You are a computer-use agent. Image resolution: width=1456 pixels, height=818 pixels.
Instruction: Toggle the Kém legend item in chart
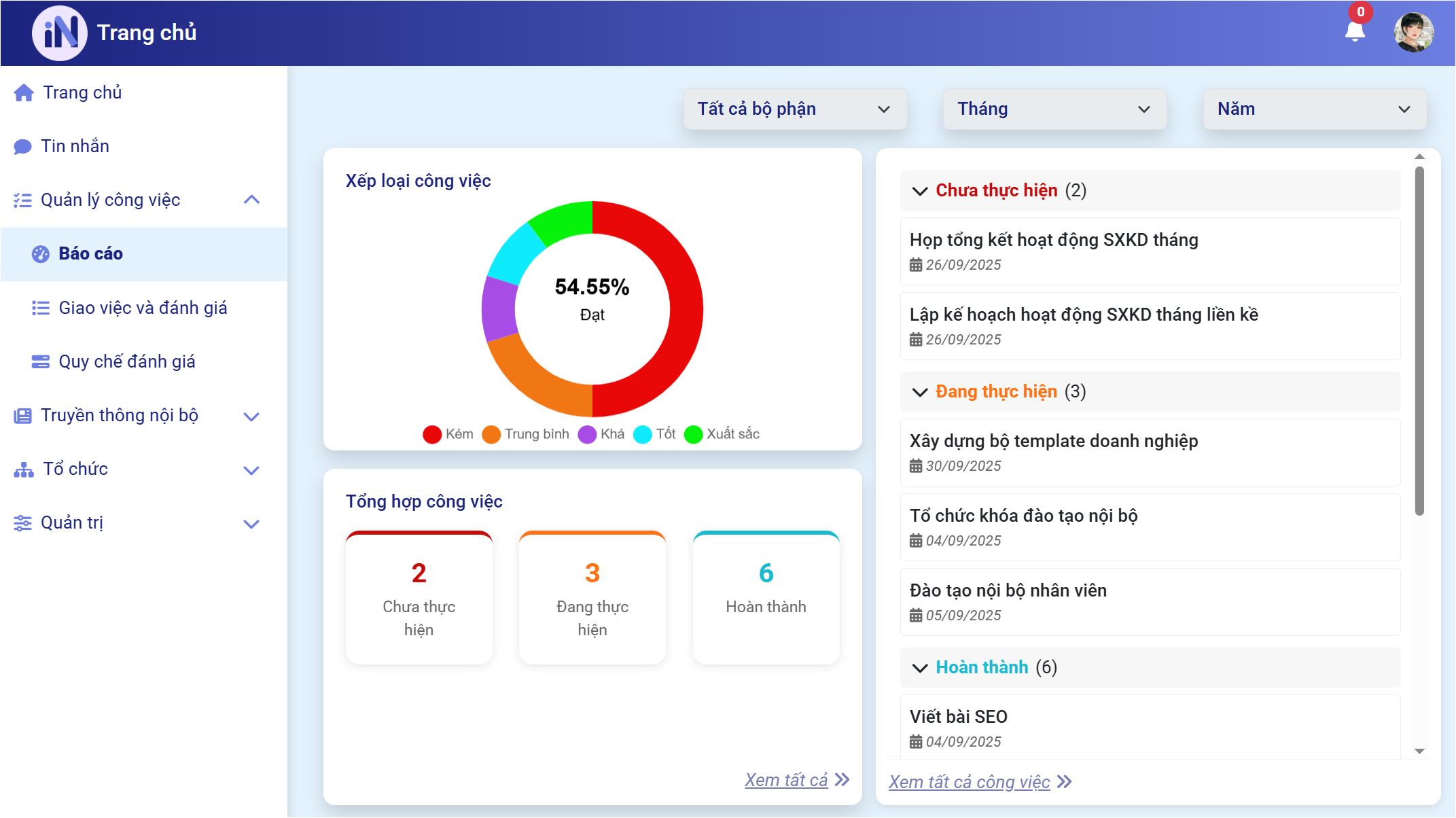pyautogui.click(x=448, y=434)
